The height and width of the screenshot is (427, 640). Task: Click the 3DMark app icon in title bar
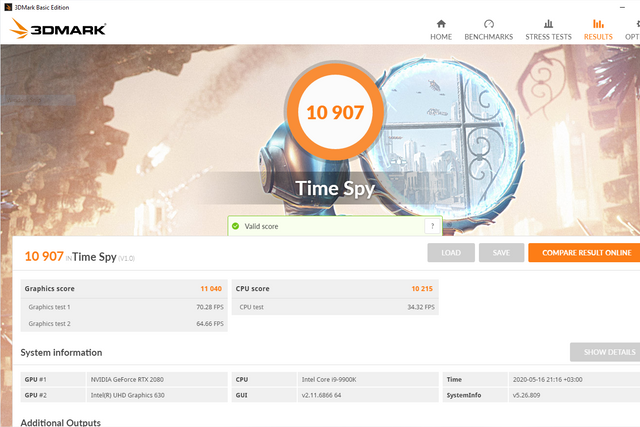tap(8, 7)
